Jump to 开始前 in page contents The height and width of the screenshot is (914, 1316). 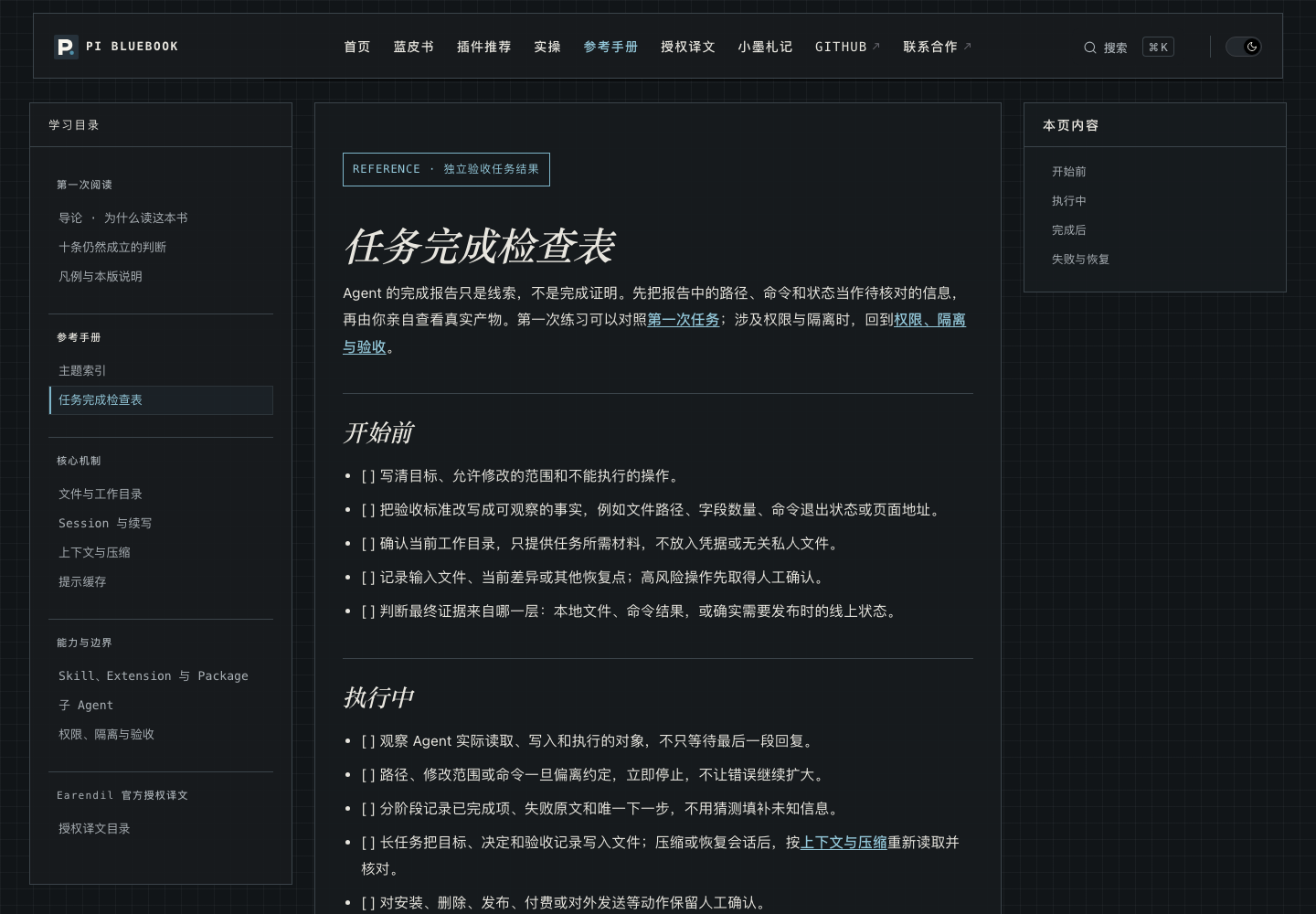coord(1068,171)
